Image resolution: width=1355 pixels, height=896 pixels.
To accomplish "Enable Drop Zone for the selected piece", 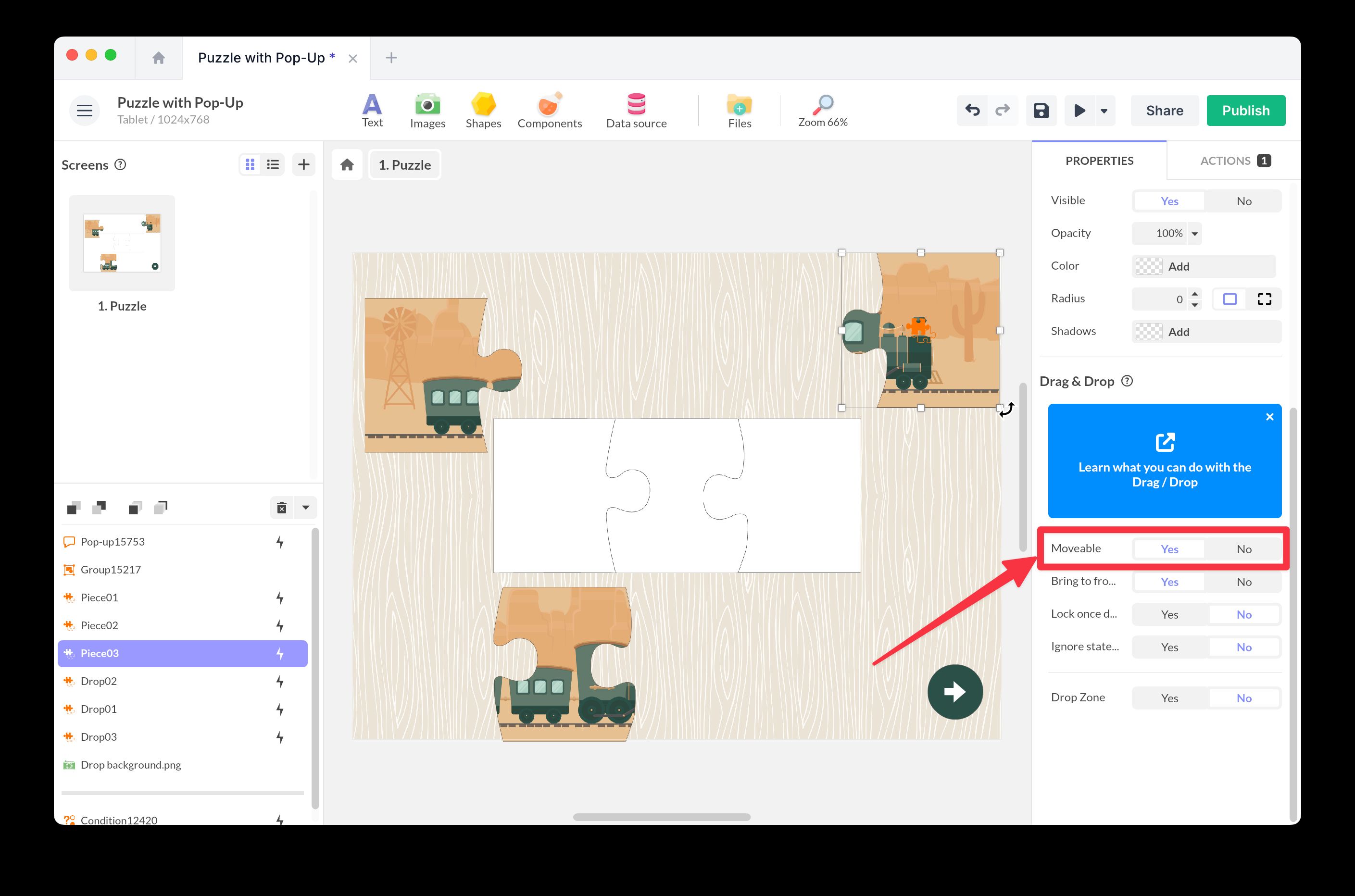I will pos(1169,697).
